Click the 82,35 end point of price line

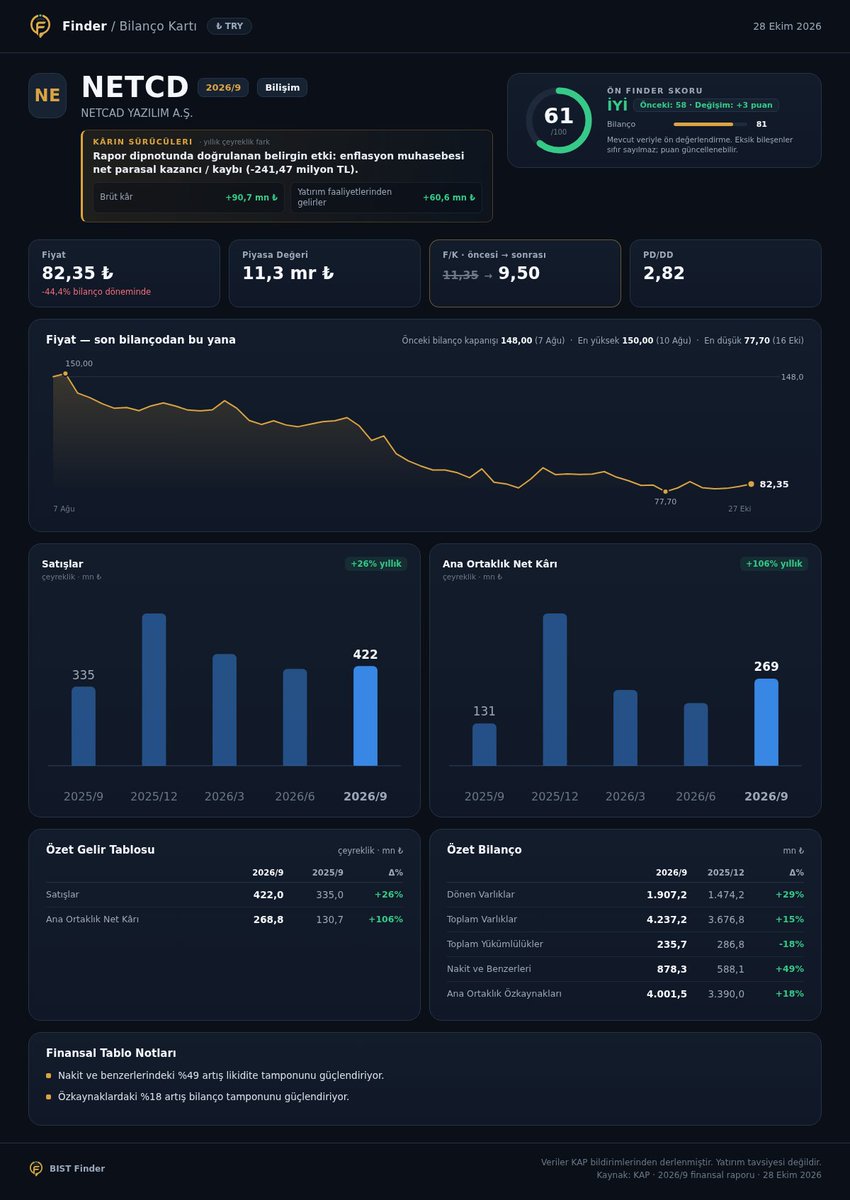pos(751,484)
